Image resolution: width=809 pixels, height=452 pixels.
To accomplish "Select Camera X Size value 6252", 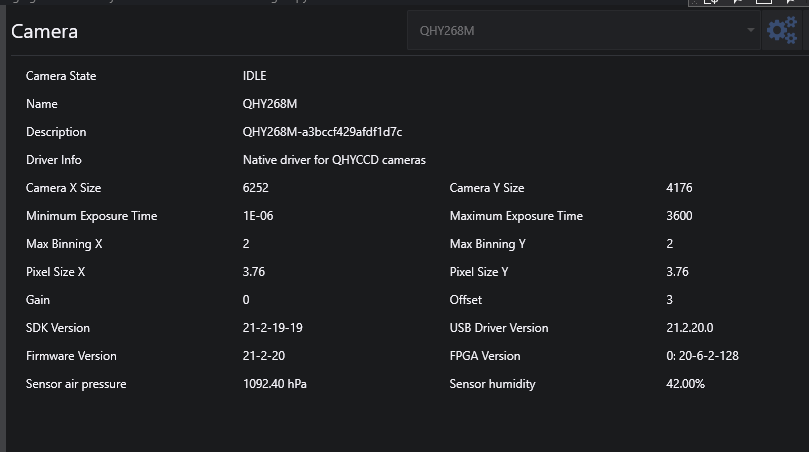I will [256, 188].
